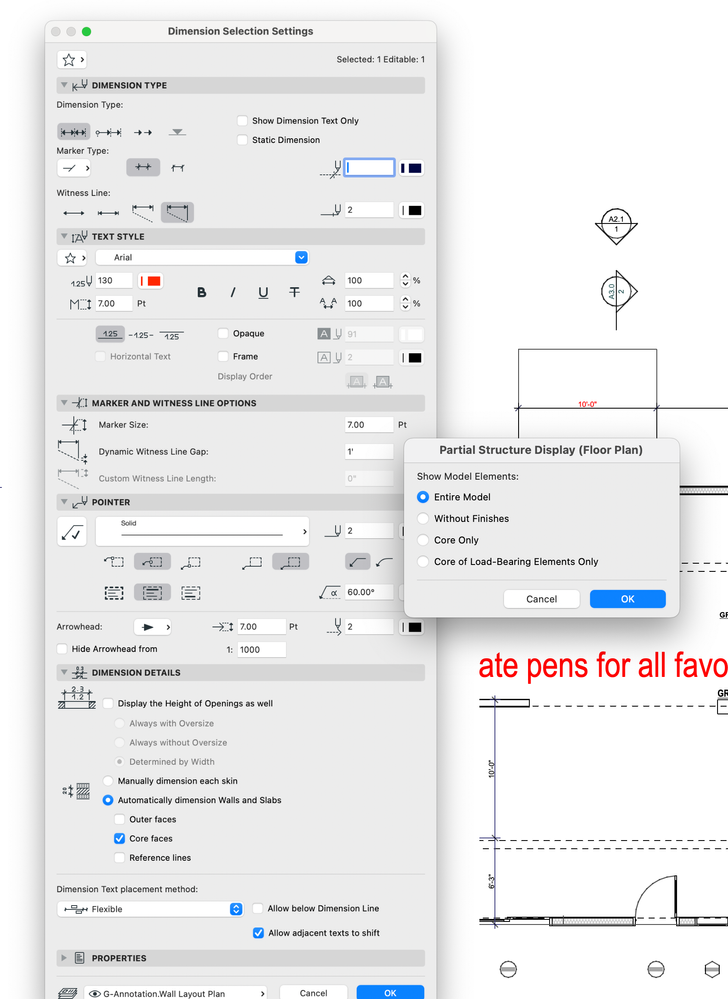Image resolution: width=728 pixels, height=999 pixels.
Task: Select the base-line dimension type icon
Action: click(143, 132)
